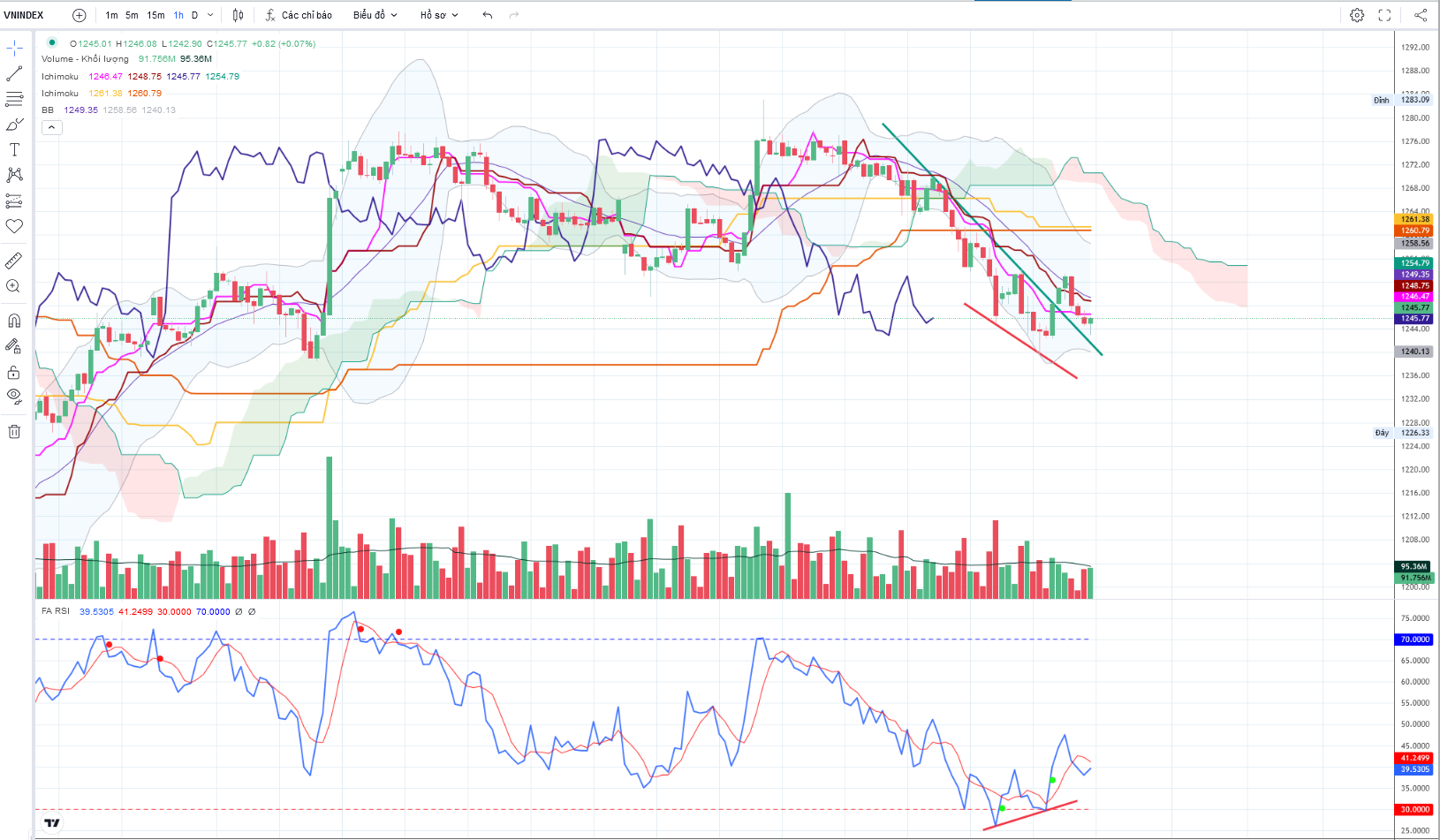Click the orange 1260.79 price tag

click(x=1414, y=231)
